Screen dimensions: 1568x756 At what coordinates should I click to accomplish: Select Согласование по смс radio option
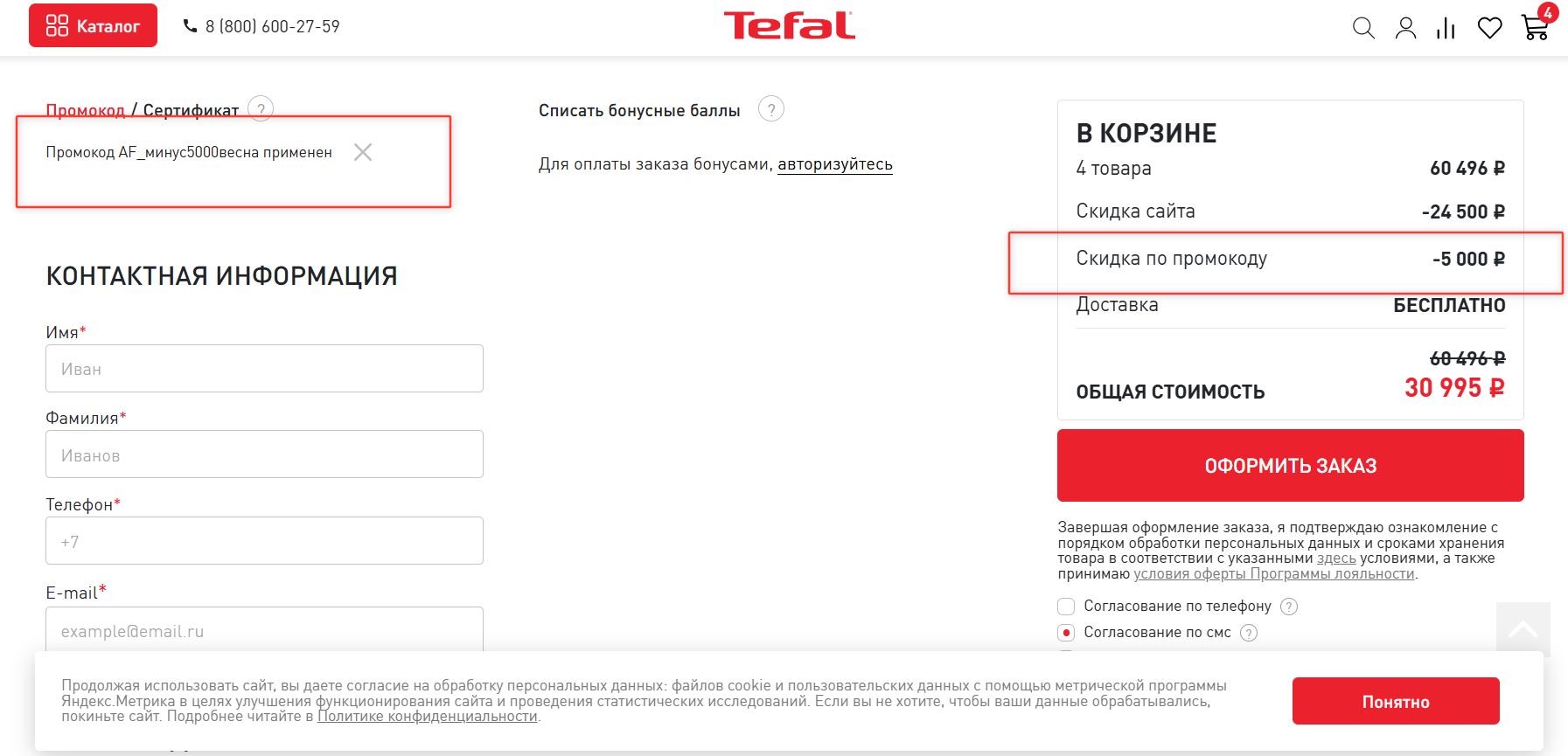(1066, 633)
